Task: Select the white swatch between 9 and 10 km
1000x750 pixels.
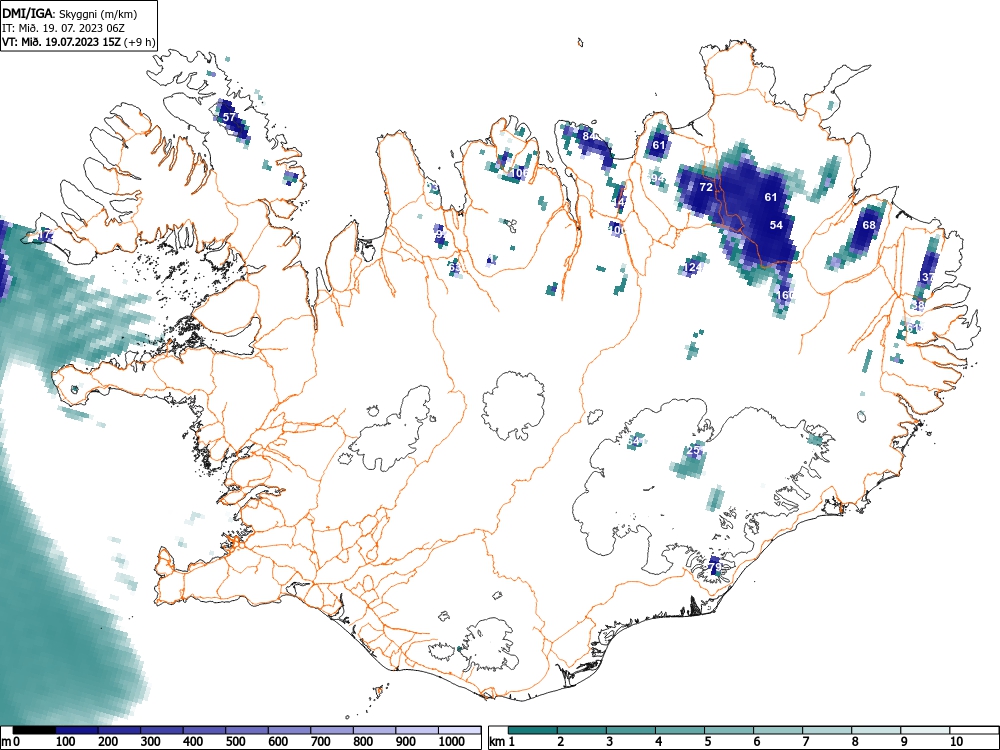Action: coord(925,730)
